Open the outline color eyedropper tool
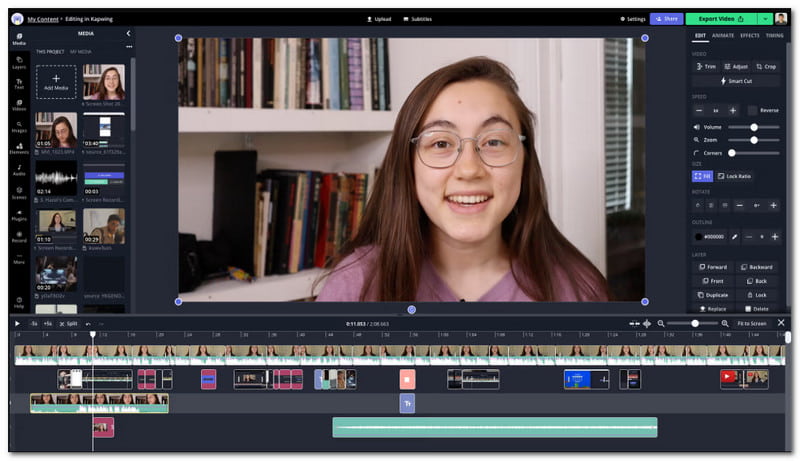800x461 pixels. pos(736,237)
